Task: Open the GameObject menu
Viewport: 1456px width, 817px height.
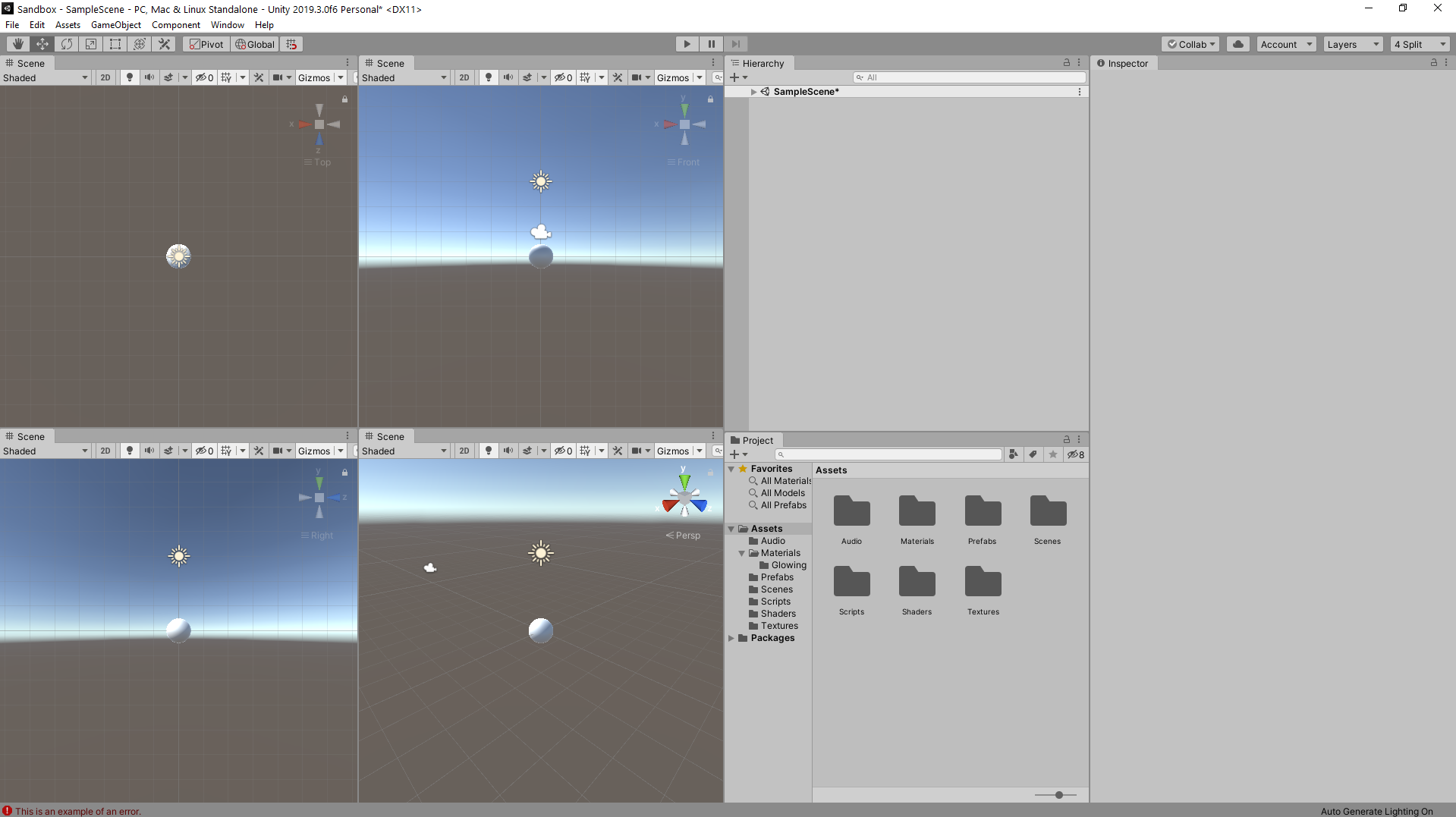Action: [x=115, y=25]
